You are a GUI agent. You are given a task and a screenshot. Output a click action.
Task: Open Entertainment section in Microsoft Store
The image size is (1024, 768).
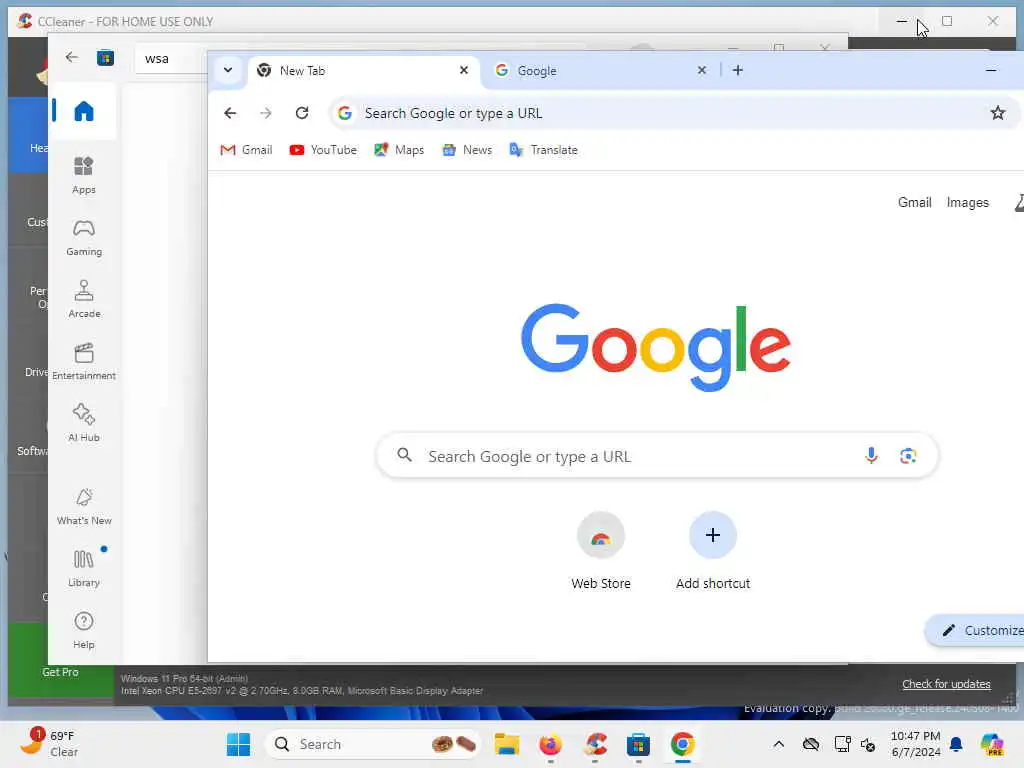(x=84, y=362)
